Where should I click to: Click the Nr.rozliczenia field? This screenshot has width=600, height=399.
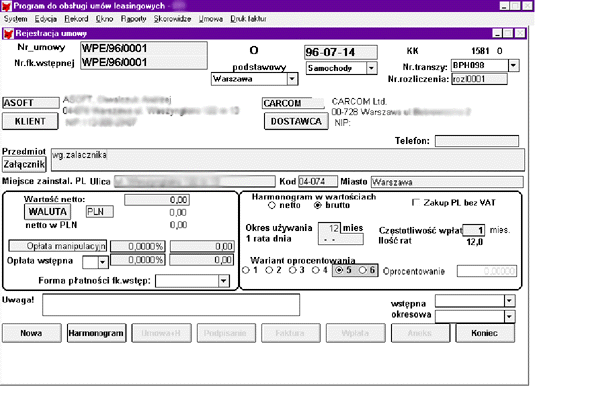[479, 79]
